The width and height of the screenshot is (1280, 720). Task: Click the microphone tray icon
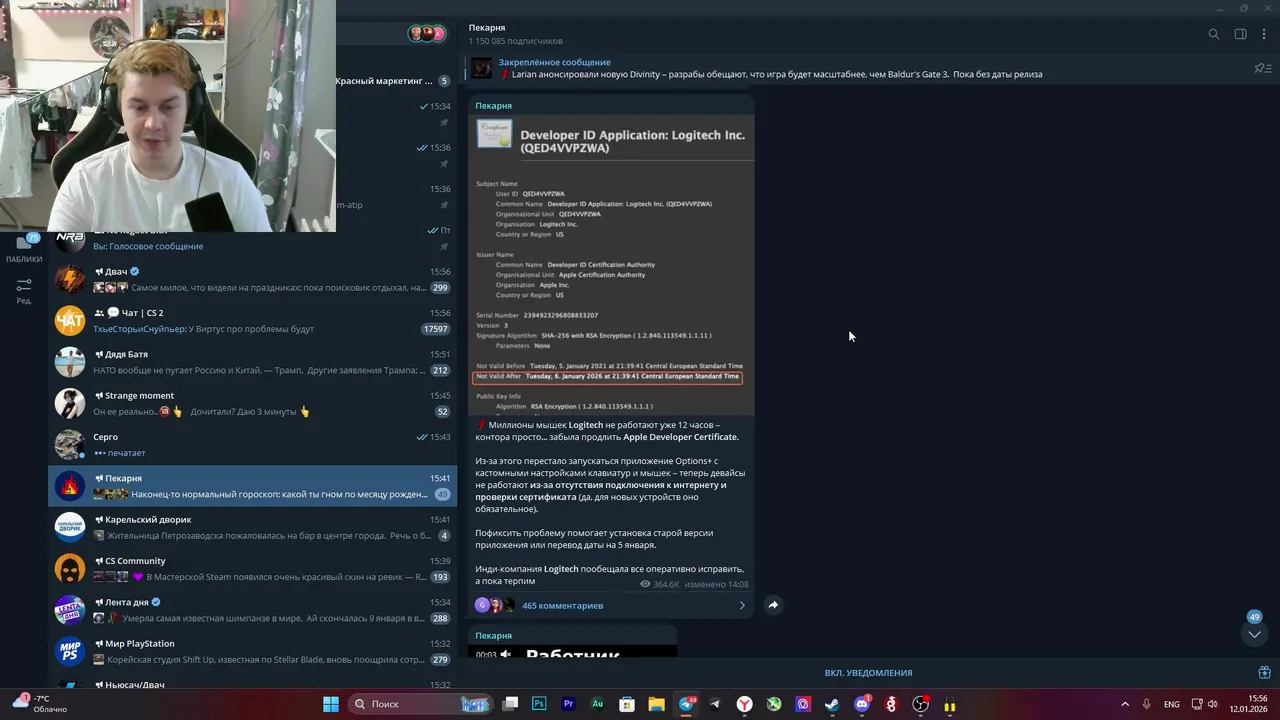[x=1146, y=704]
